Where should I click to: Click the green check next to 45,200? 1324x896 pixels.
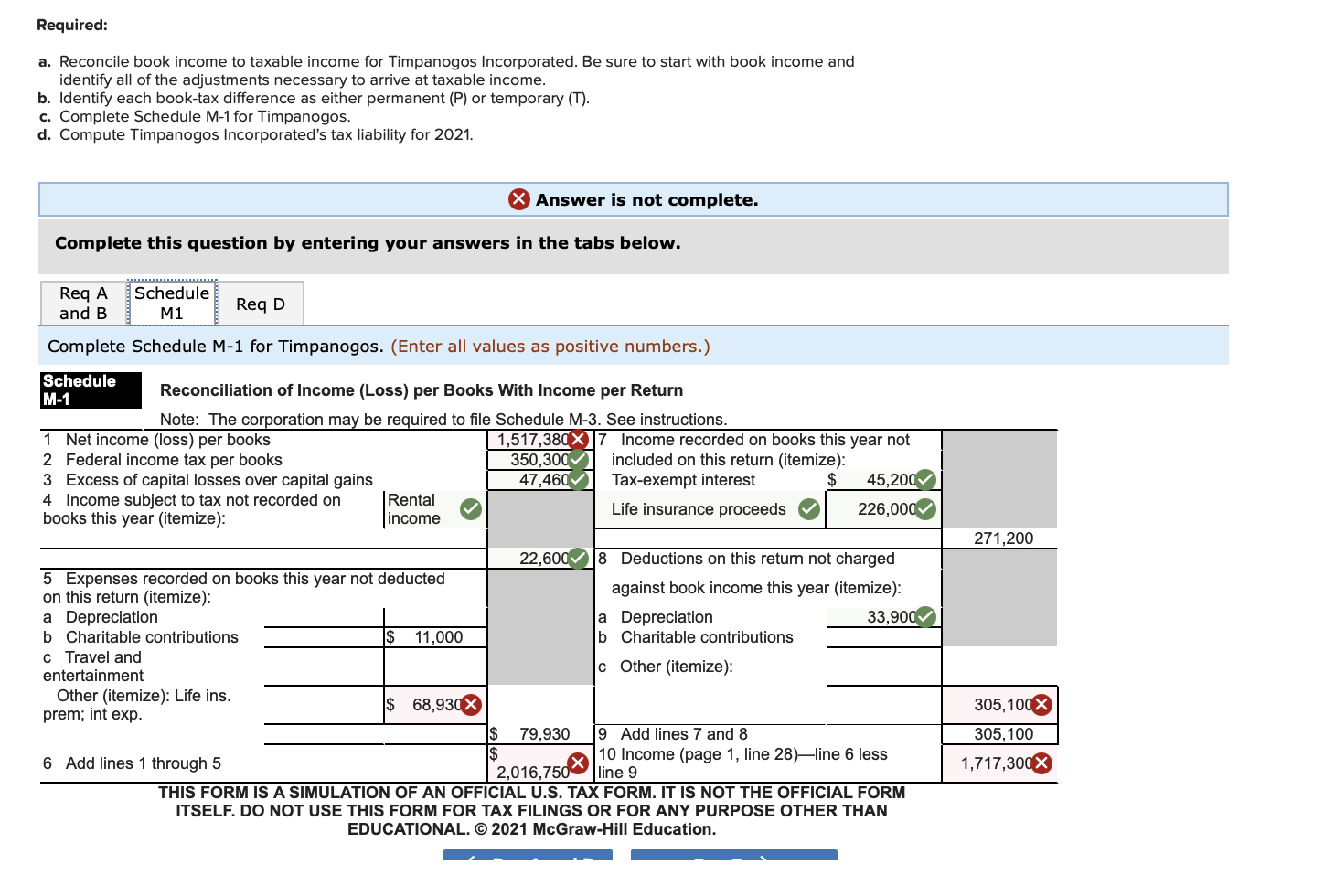(925, 480)
